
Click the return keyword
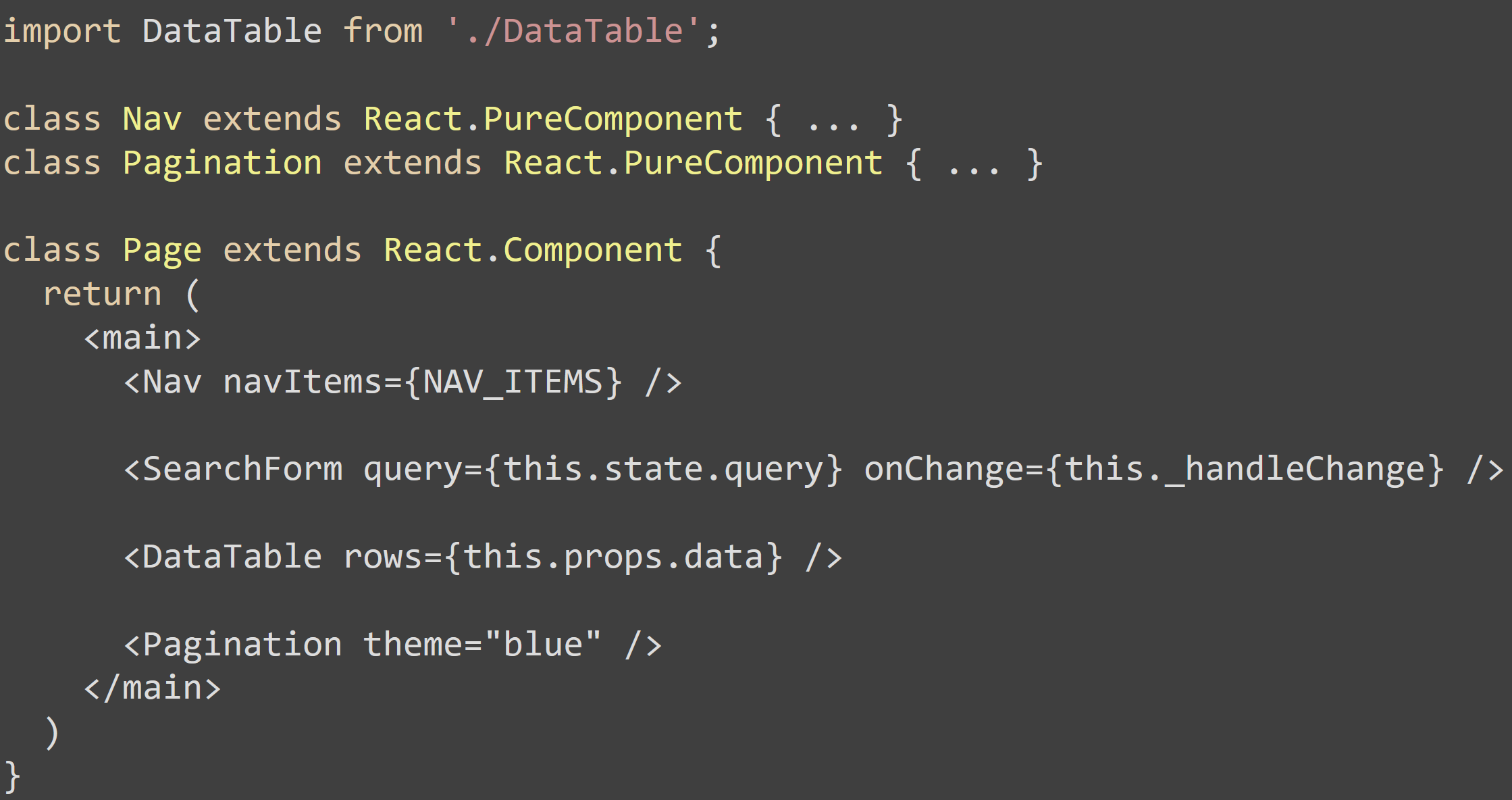103,295
